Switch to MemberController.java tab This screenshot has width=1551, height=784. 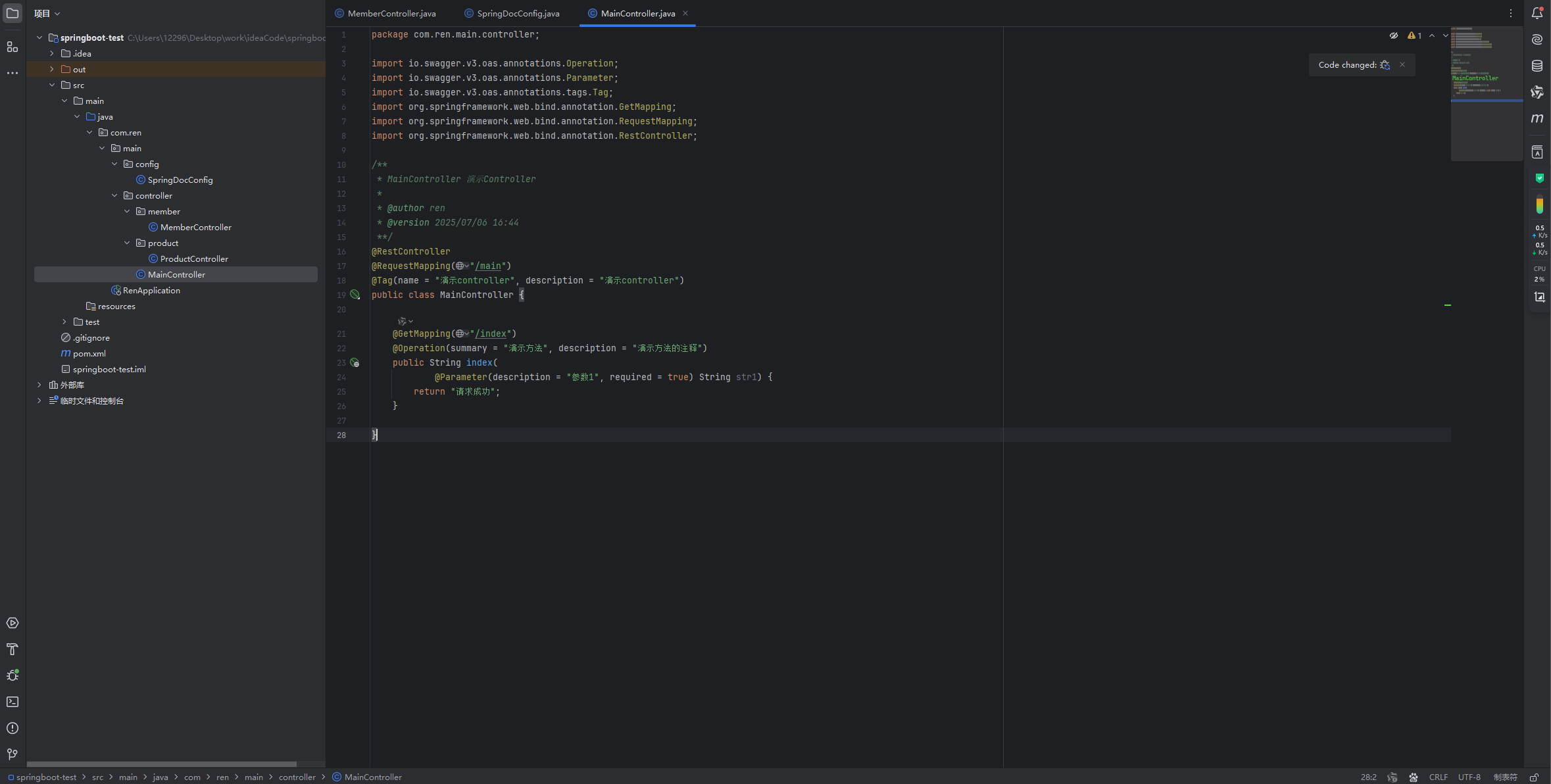[385, 13]
